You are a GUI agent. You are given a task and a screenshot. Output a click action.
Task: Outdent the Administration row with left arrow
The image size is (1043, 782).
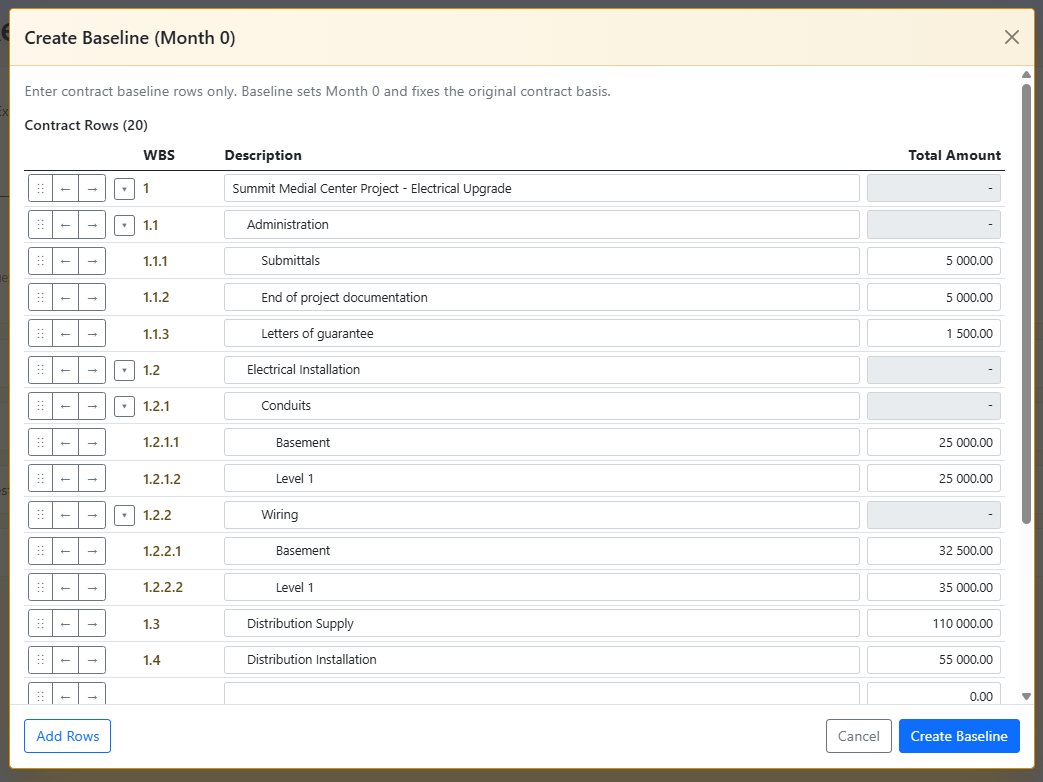click(x=65, y=225)
